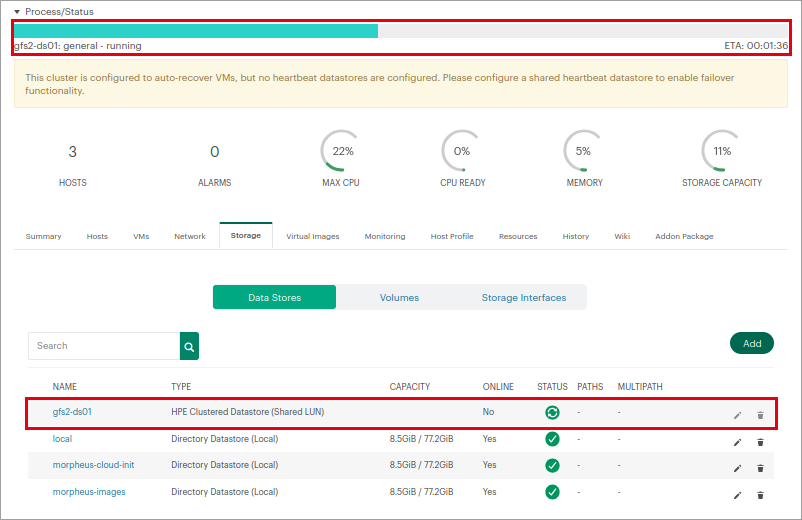Open the morpheus-images datastore link

coord(89,492)
